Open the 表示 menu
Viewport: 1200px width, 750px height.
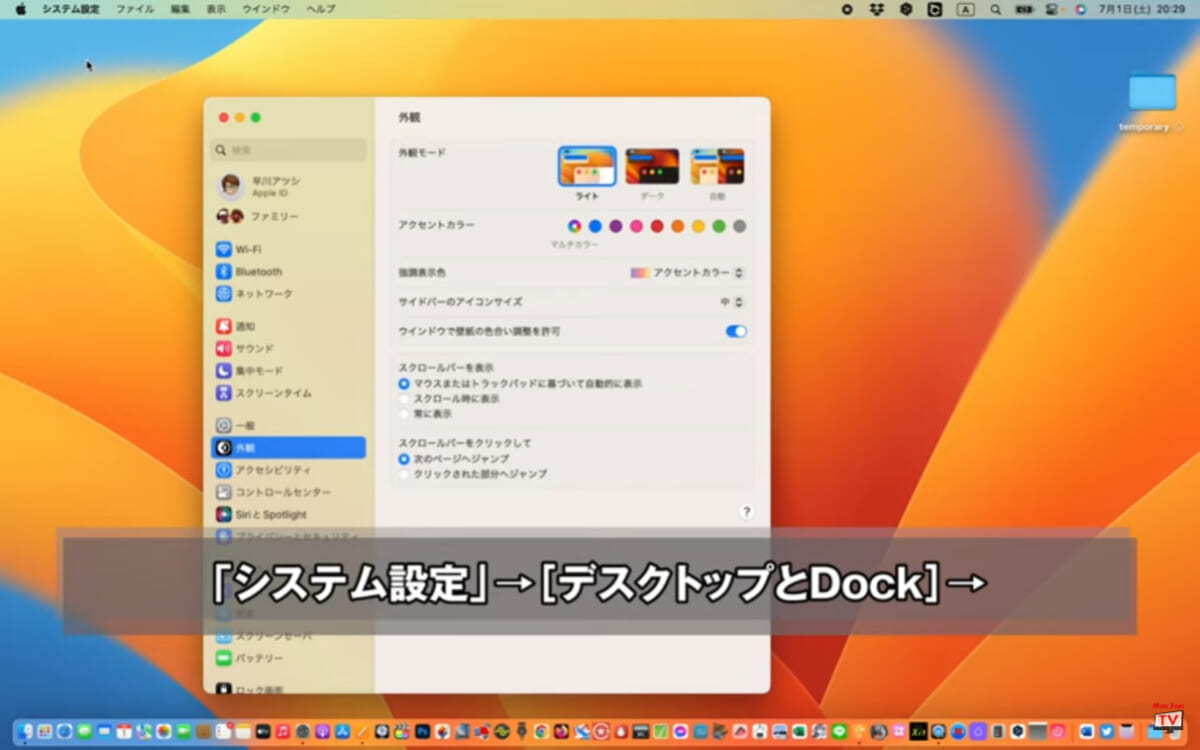point(216,9)
